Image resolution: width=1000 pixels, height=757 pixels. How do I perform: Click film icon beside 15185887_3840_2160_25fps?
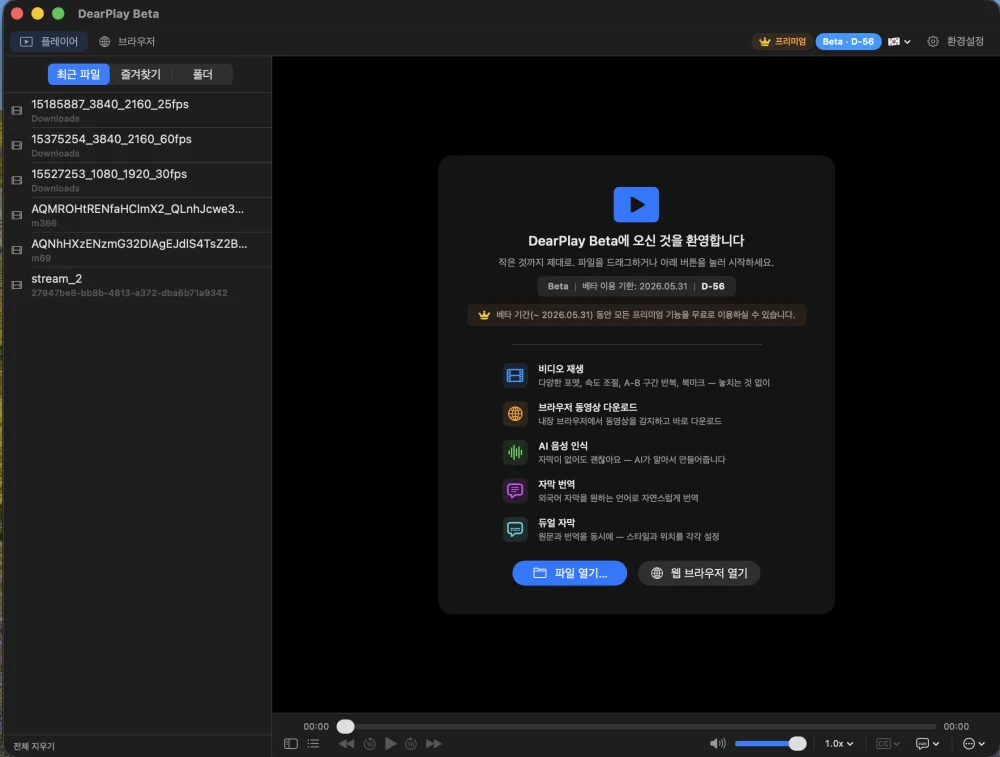[x=17, y=110]
